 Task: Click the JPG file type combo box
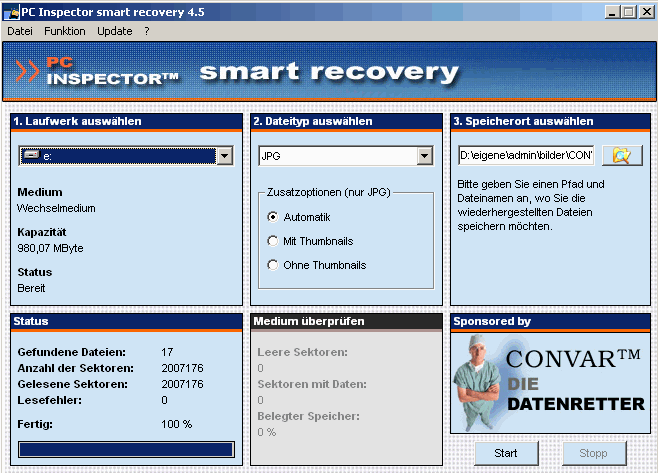346,156
